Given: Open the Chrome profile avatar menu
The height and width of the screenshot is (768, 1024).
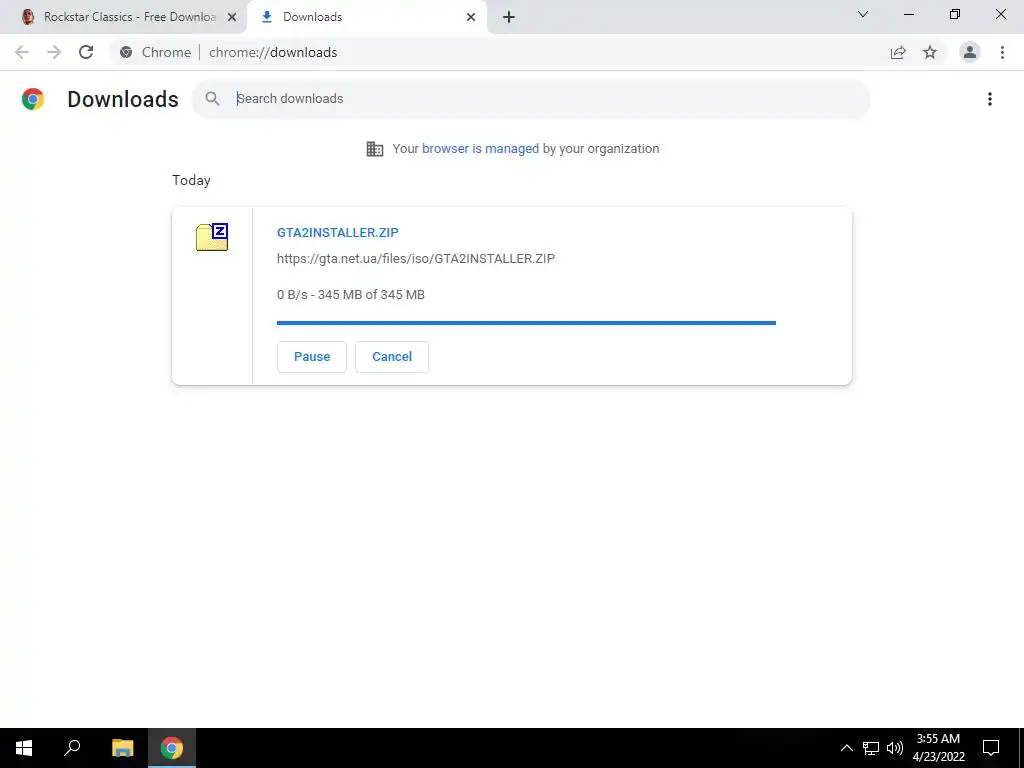Looking at the screenshot, I should 970,52.
